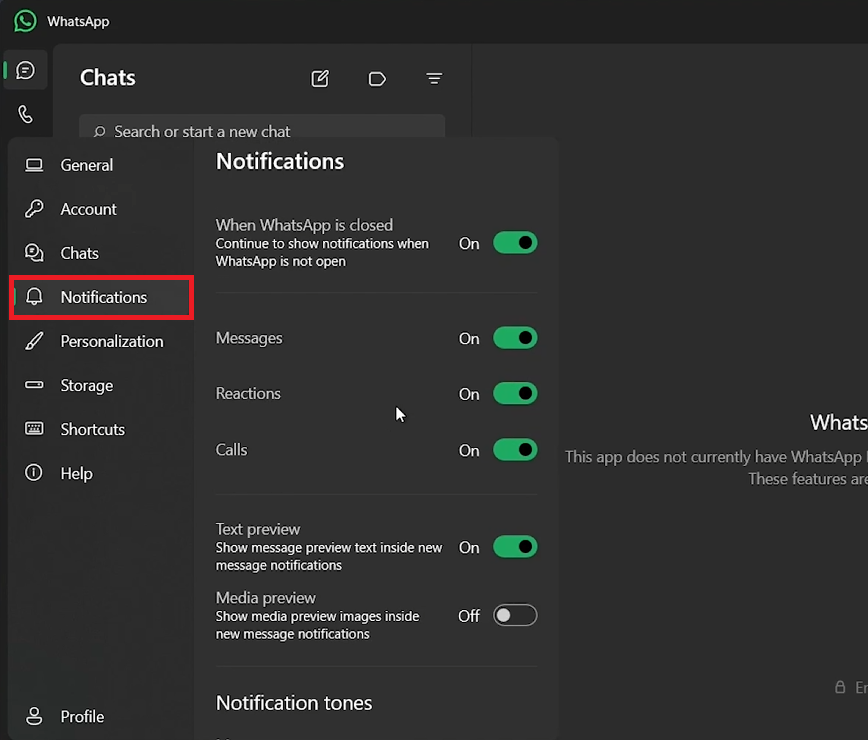The image size is (868, 740).
Task: Click the key icon beside Account
Action: (34, 209)
